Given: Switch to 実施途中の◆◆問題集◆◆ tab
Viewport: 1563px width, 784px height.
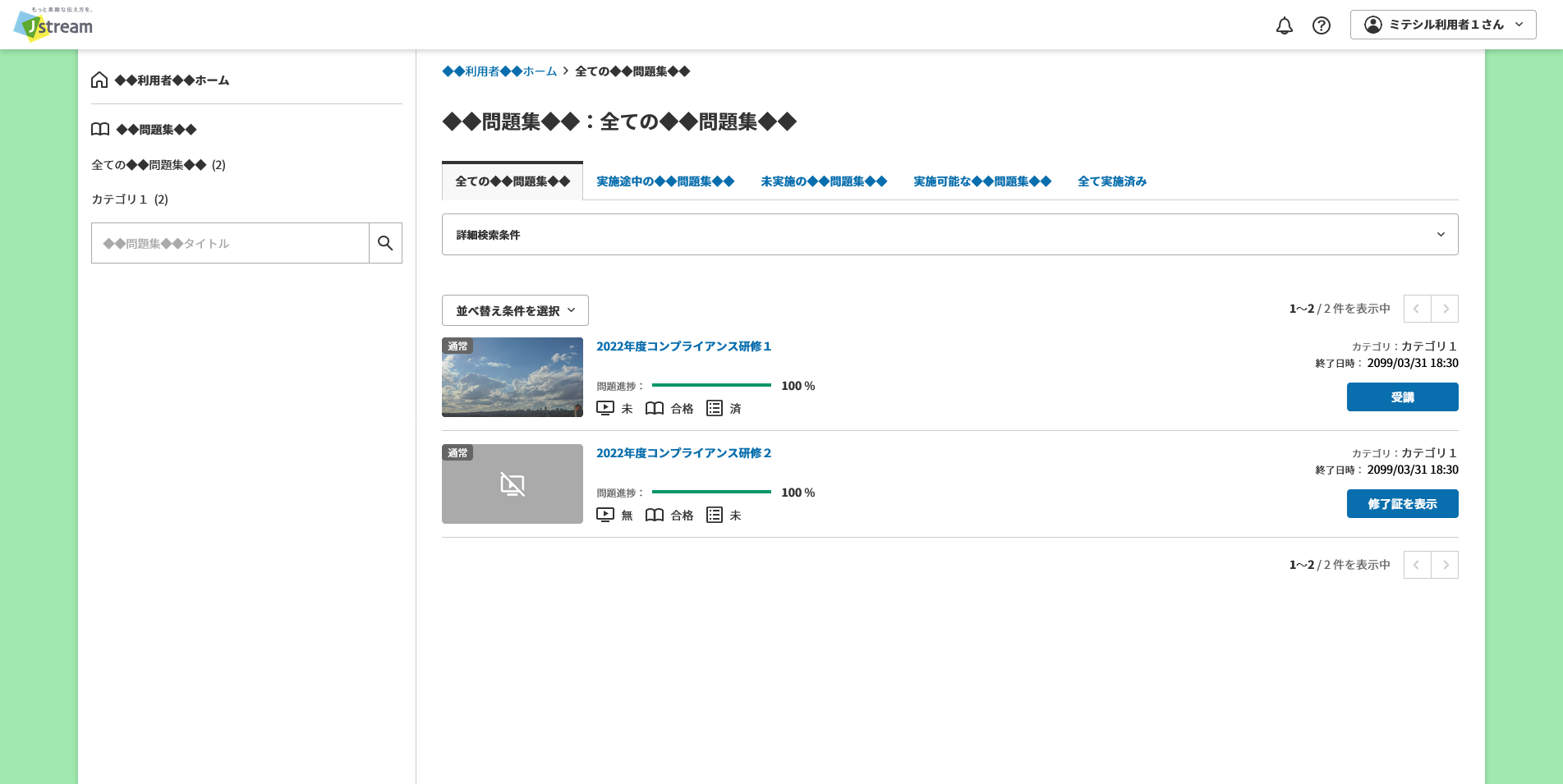Looking at the screenshot, I should pos(665,181).
